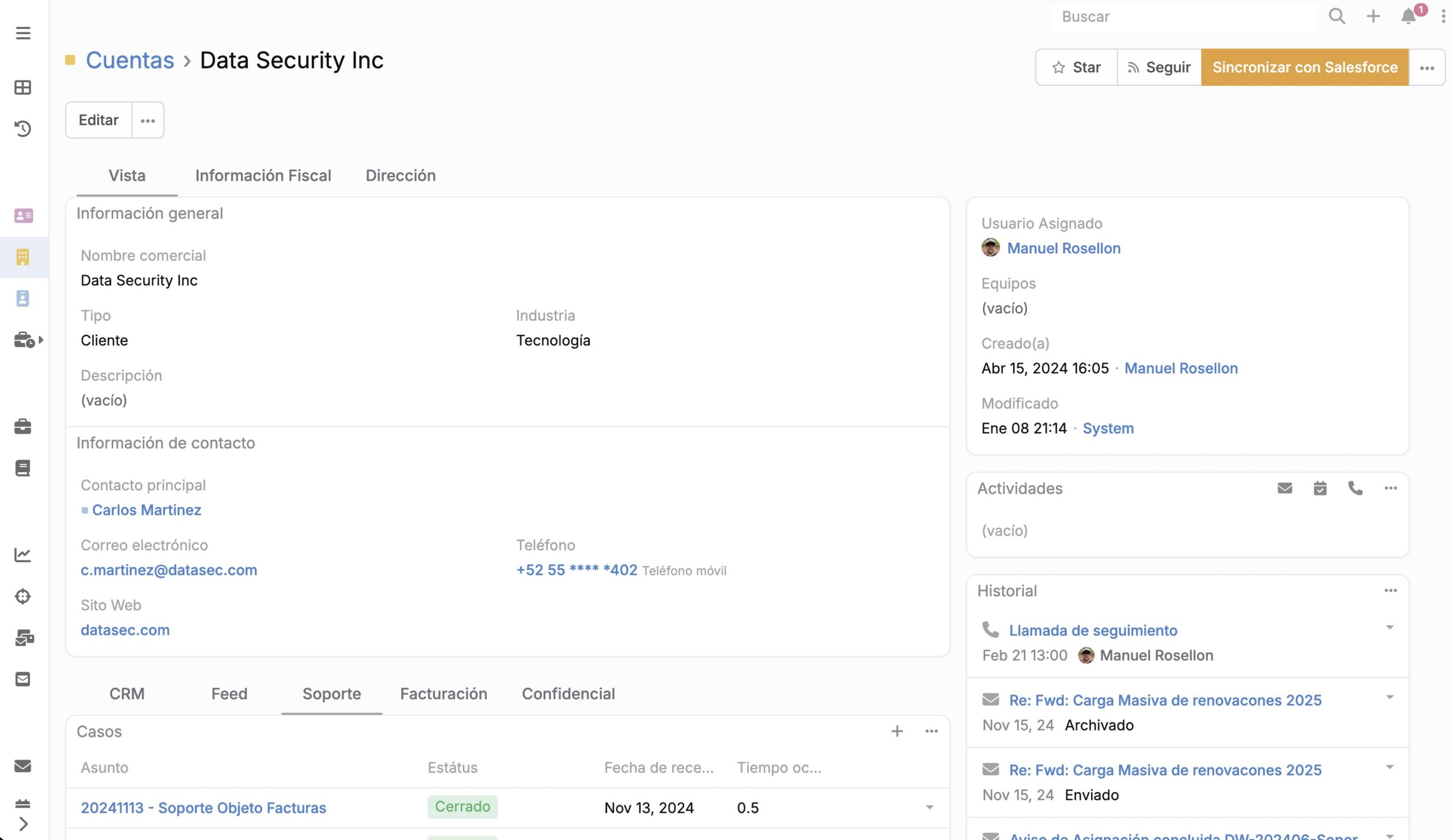The image size is (1451, 840).
Task: Expand Llamada de seguimiento row dropdown
Action: [1389, 627]
